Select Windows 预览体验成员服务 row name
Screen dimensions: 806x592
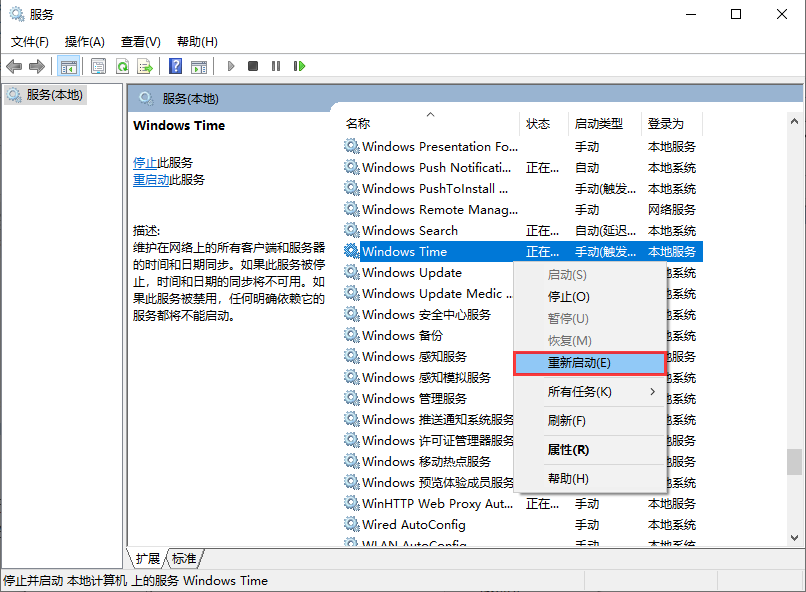438,483
